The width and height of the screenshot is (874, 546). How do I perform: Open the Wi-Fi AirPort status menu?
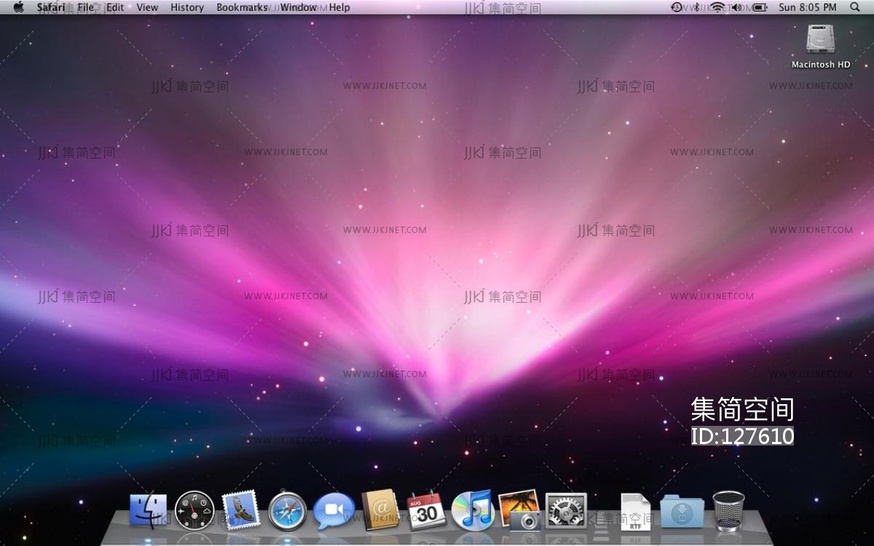point(717,7)
